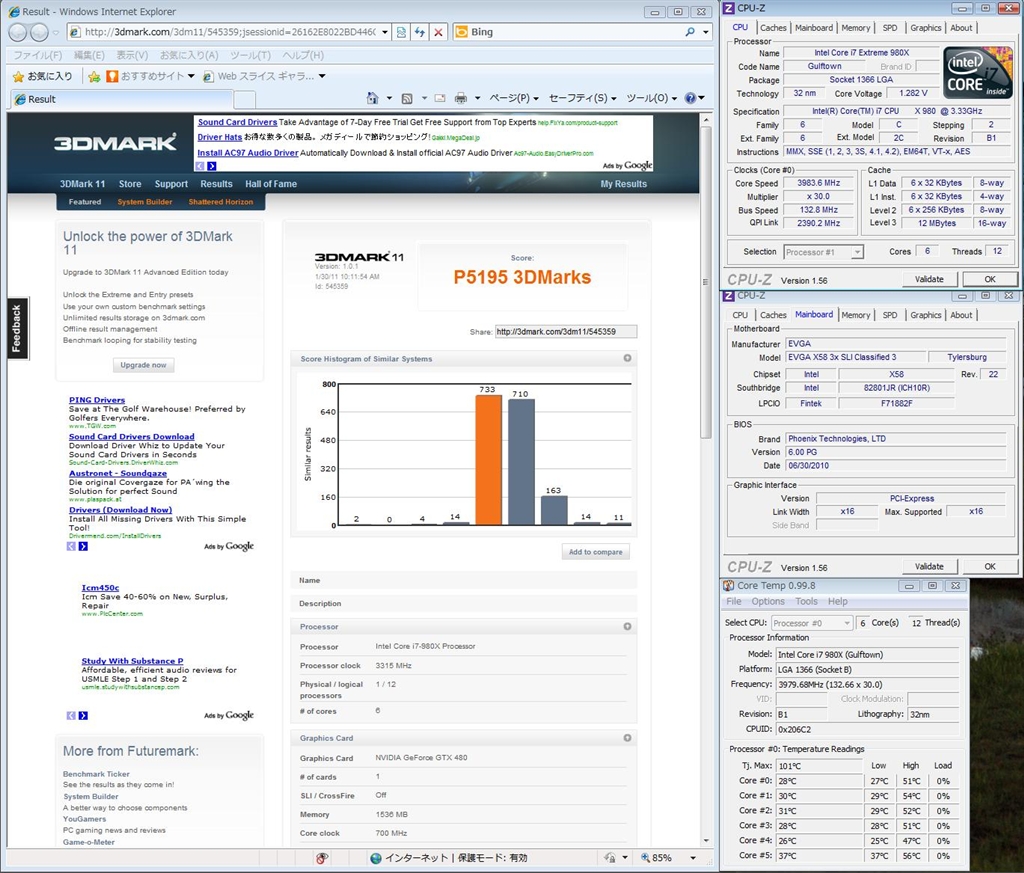Click the Score Histogram round expander icon

pyautogui.click(x=627, y=358)
